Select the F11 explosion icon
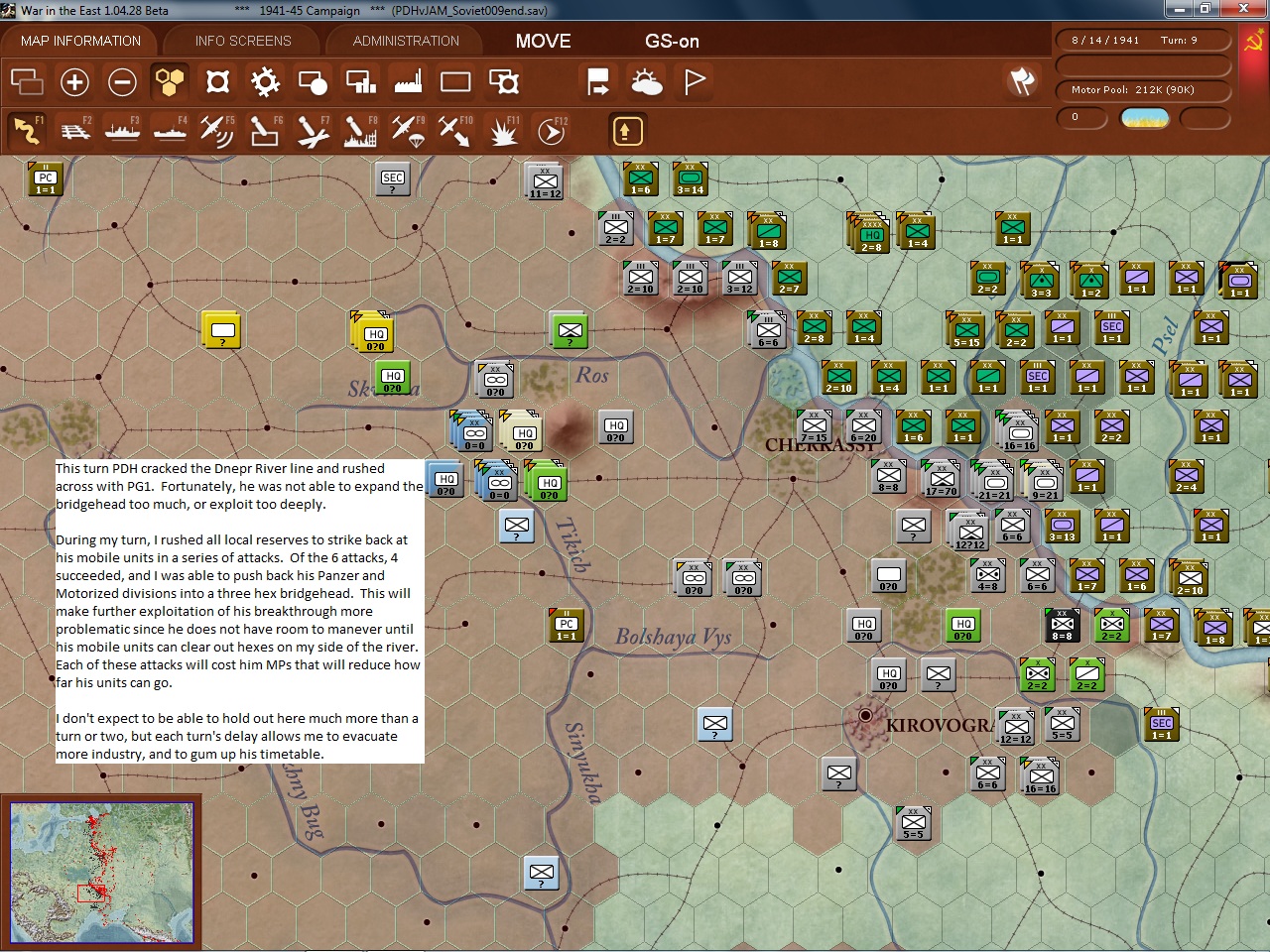 click(x=503, y=131)
